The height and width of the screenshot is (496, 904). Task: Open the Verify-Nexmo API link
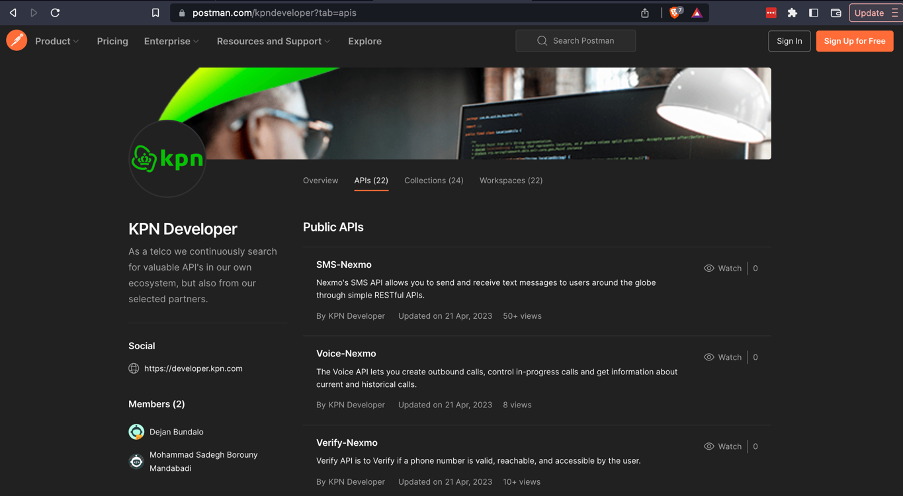346,443
